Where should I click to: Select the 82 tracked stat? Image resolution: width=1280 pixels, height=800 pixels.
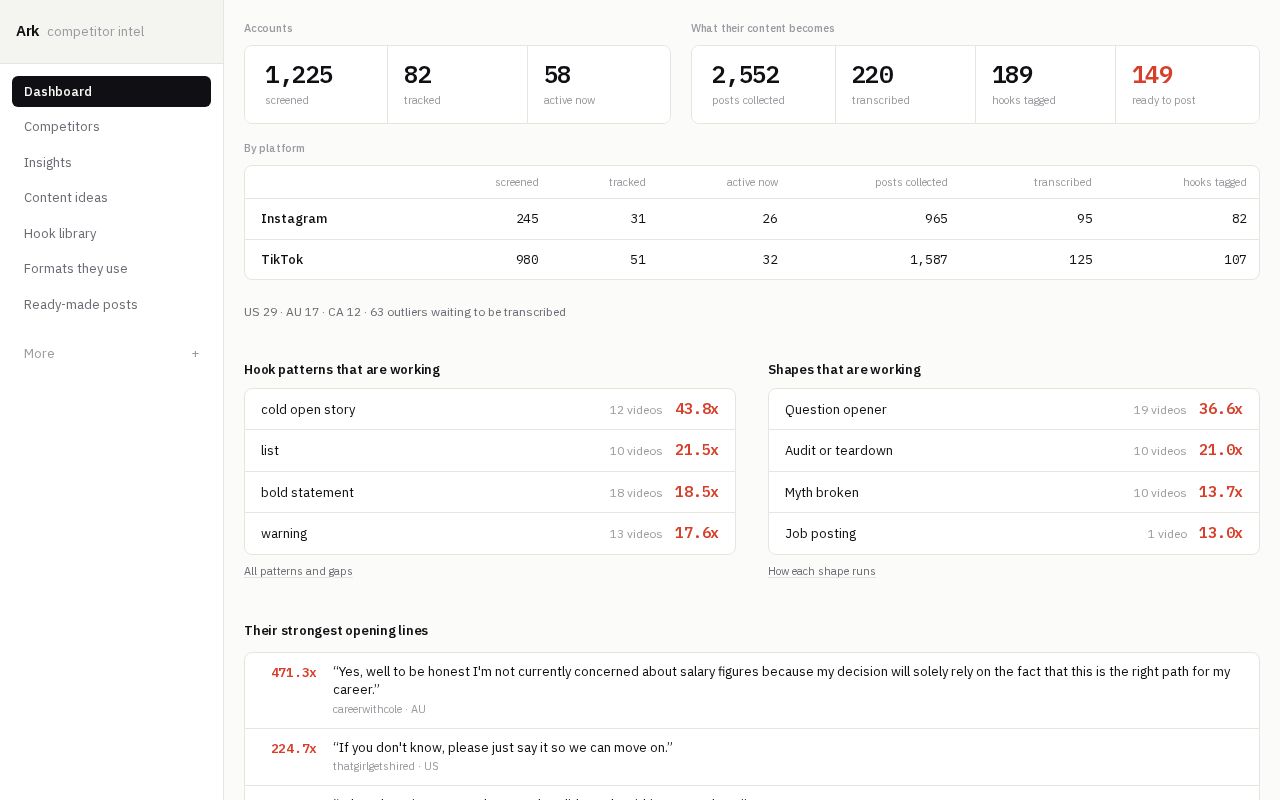click(457, 85)
